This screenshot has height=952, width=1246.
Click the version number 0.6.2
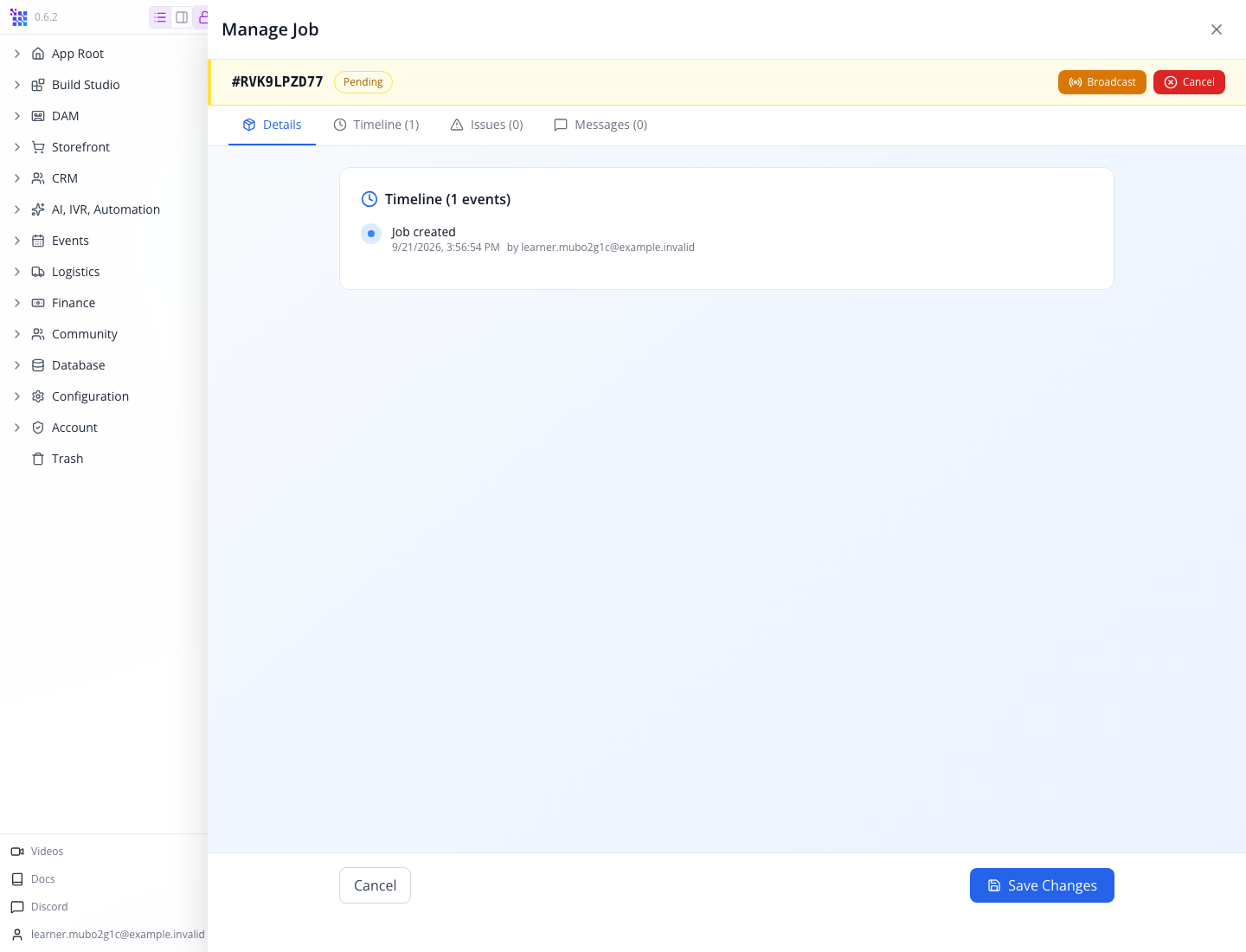point(46,17)
